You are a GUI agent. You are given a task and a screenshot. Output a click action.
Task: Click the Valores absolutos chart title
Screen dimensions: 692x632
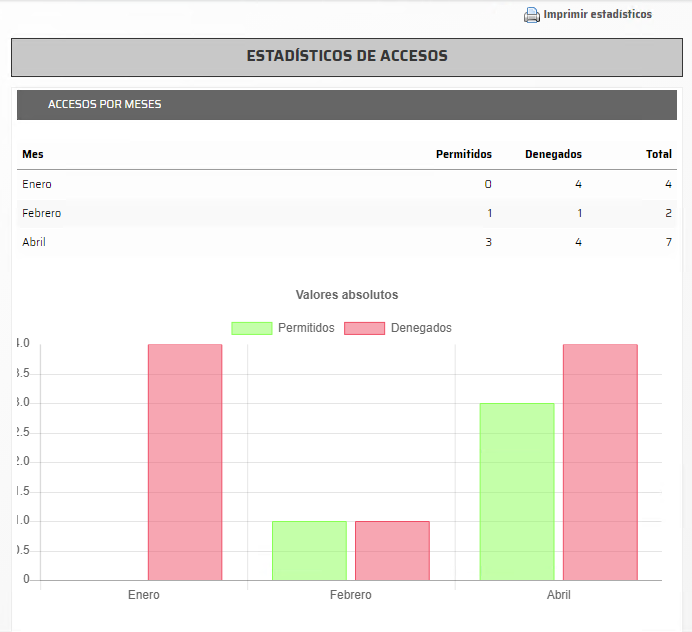click(347, 295)
